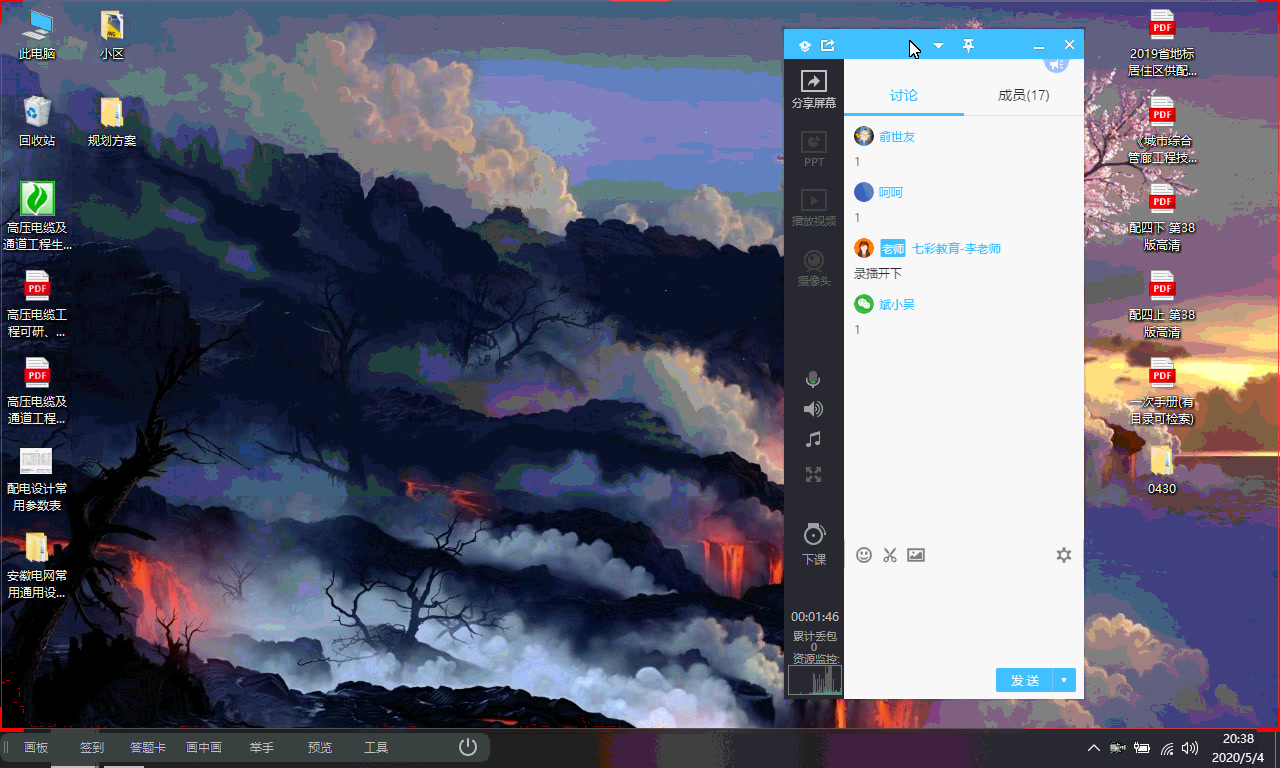
Task: Click 举手 raise hand tool
Action: 262,747
